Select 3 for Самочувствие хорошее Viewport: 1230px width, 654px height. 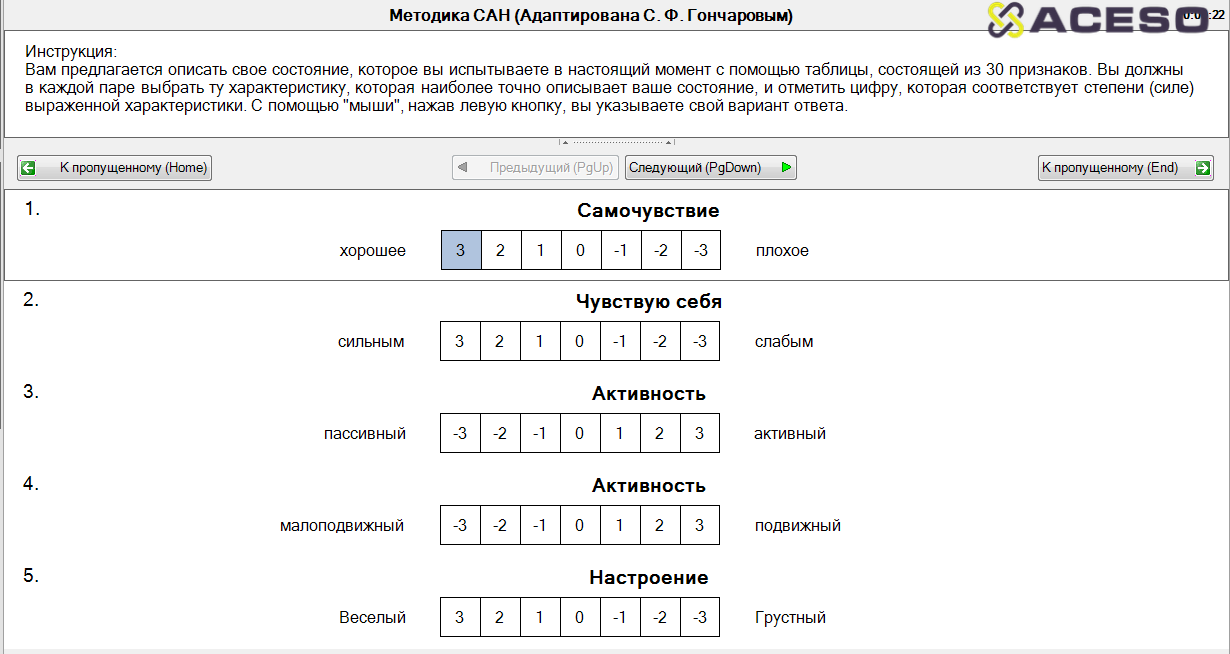(461, 250)
